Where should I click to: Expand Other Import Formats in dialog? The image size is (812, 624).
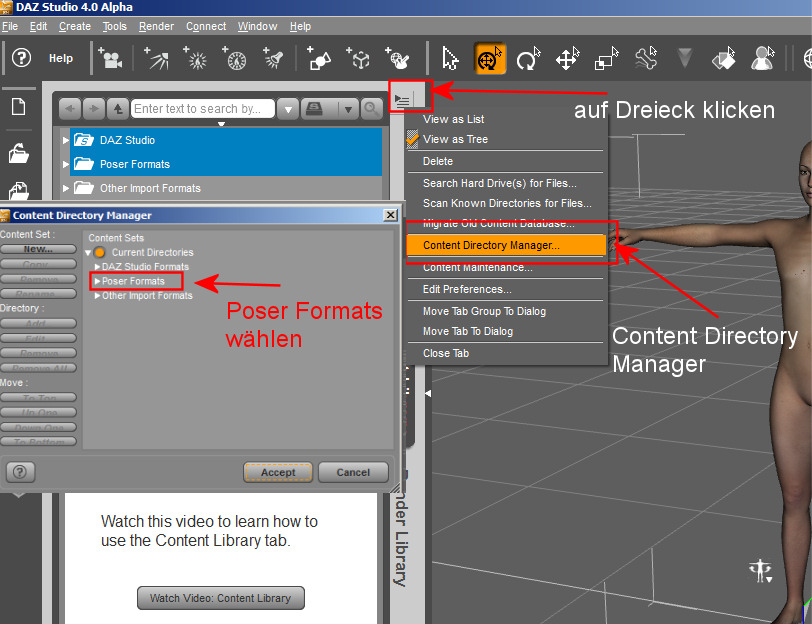(97, 296)
